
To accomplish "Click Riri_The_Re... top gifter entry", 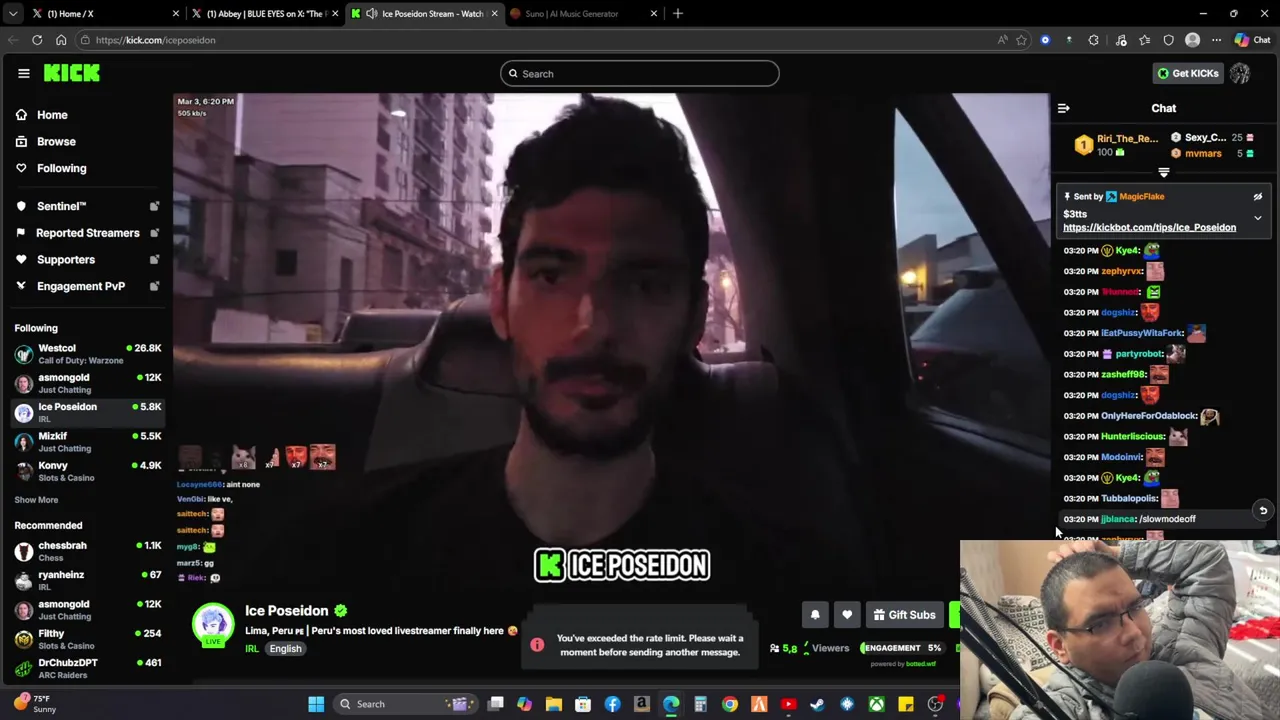I will click(1117, 146).
